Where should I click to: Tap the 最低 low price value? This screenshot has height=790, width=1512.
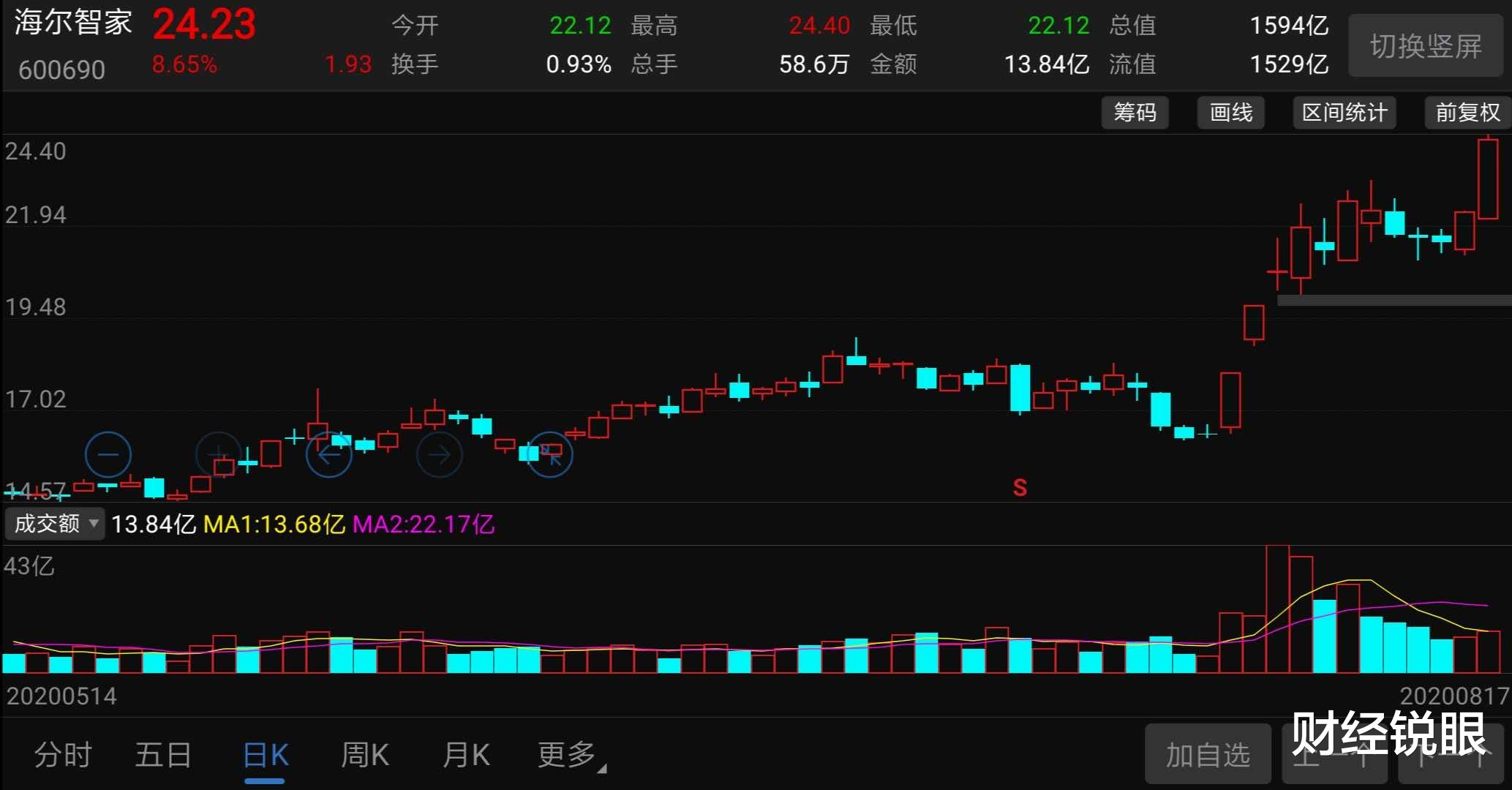pyautogui.click(x=1058, y=26)
